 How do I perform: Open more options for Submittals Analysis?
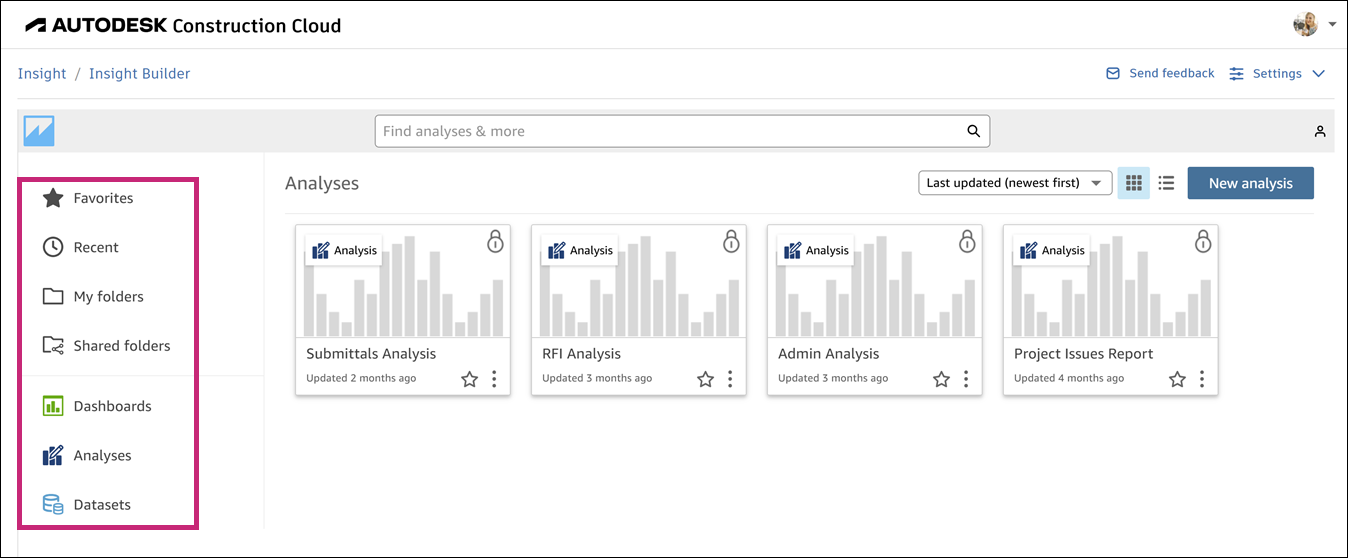click(494, 379)
